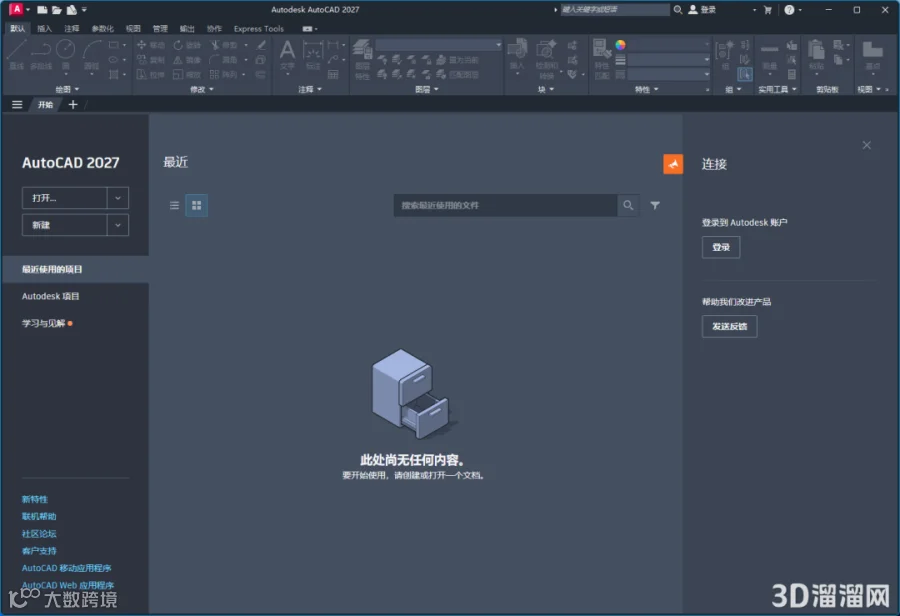The height and width of the screenshot is (616, 900).
Task: Select the Fillet (圆角) tool
Action: pyautogui.click(x=224, y=60)
